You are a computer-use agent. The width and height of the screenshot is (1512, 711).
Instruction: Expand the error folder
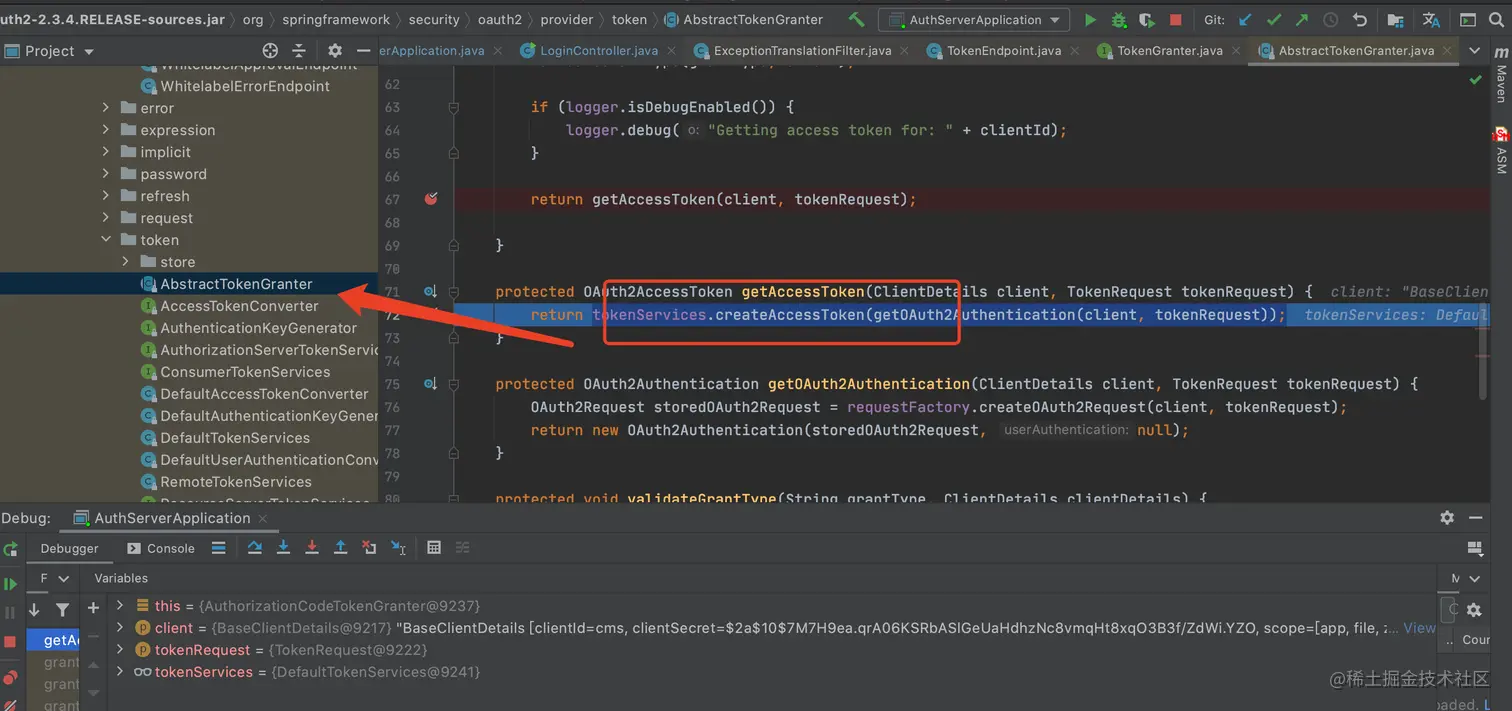(x=106, y=108)
